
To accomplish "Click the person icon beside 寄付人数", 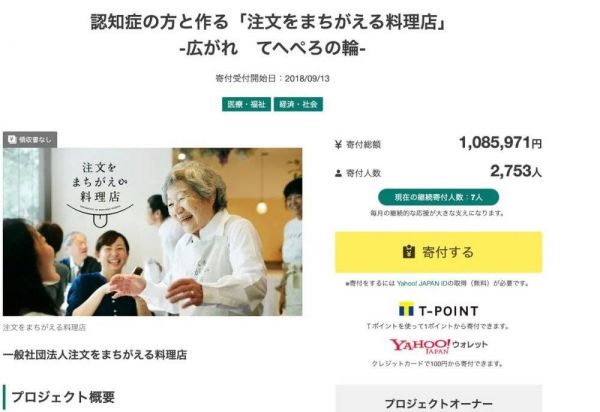I will [338, 173].
